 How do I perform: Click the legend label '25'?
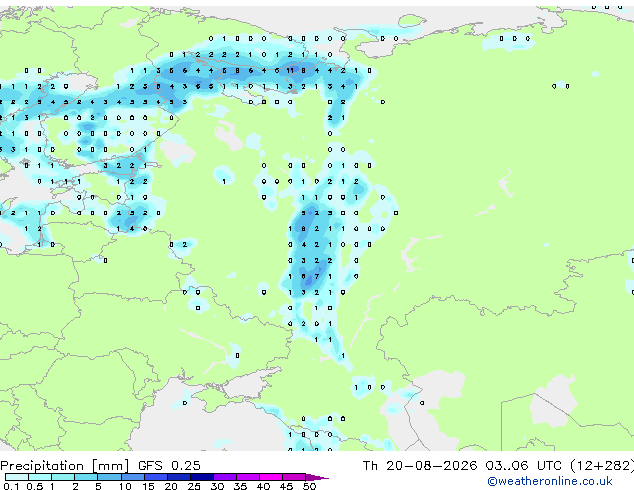coord(194,486)
